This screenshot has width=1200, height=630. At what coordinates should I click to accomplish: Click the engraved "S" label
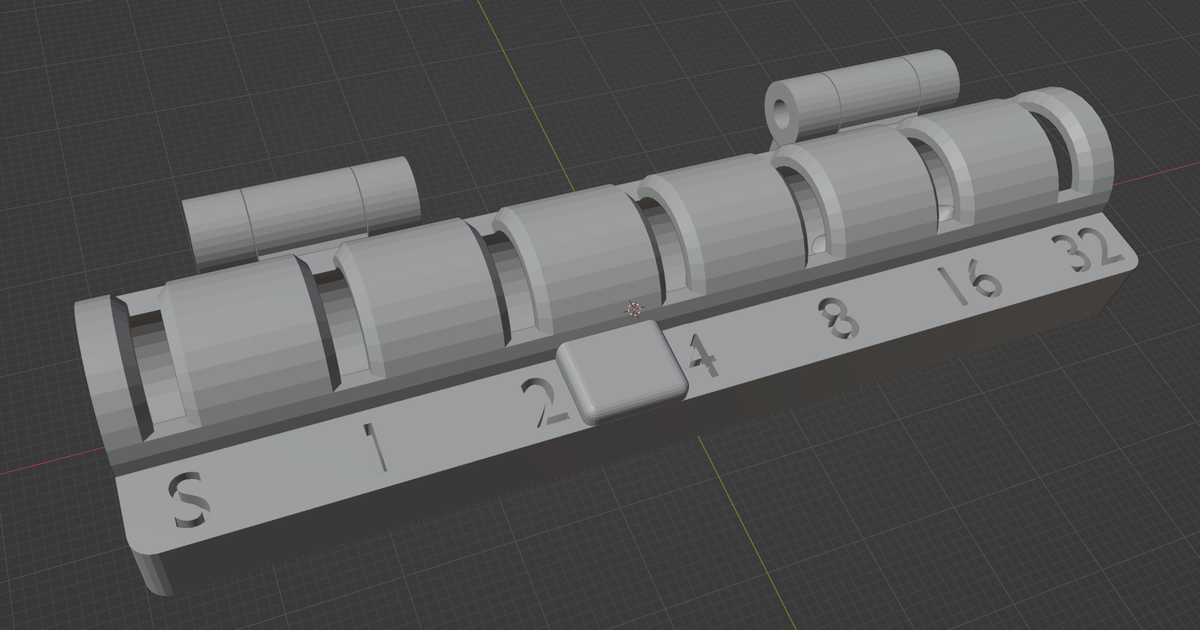click(187, 502)
